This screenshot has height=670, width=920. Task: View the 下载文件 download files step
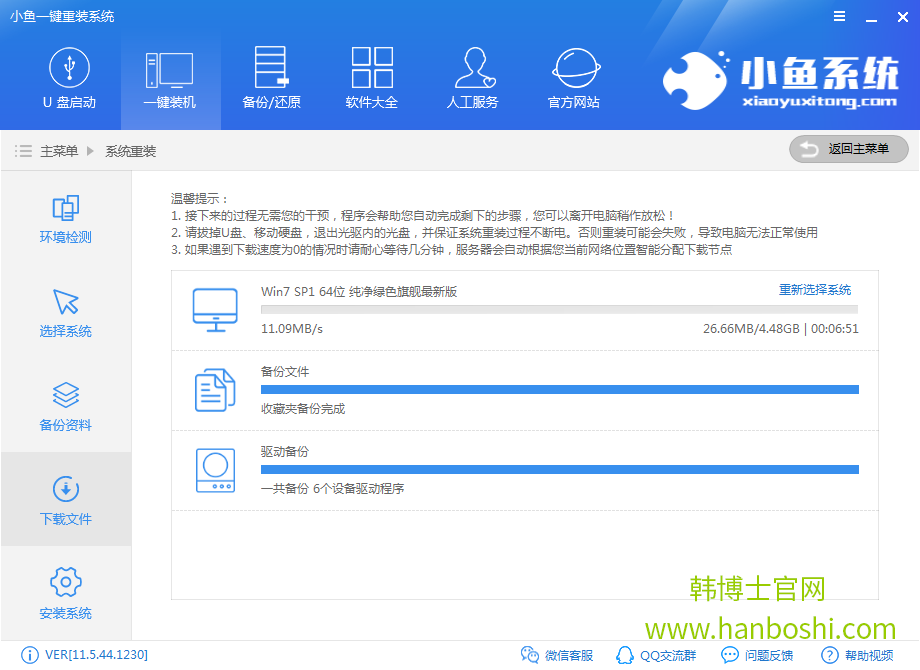pyautogui.click(x=64, y=500)
